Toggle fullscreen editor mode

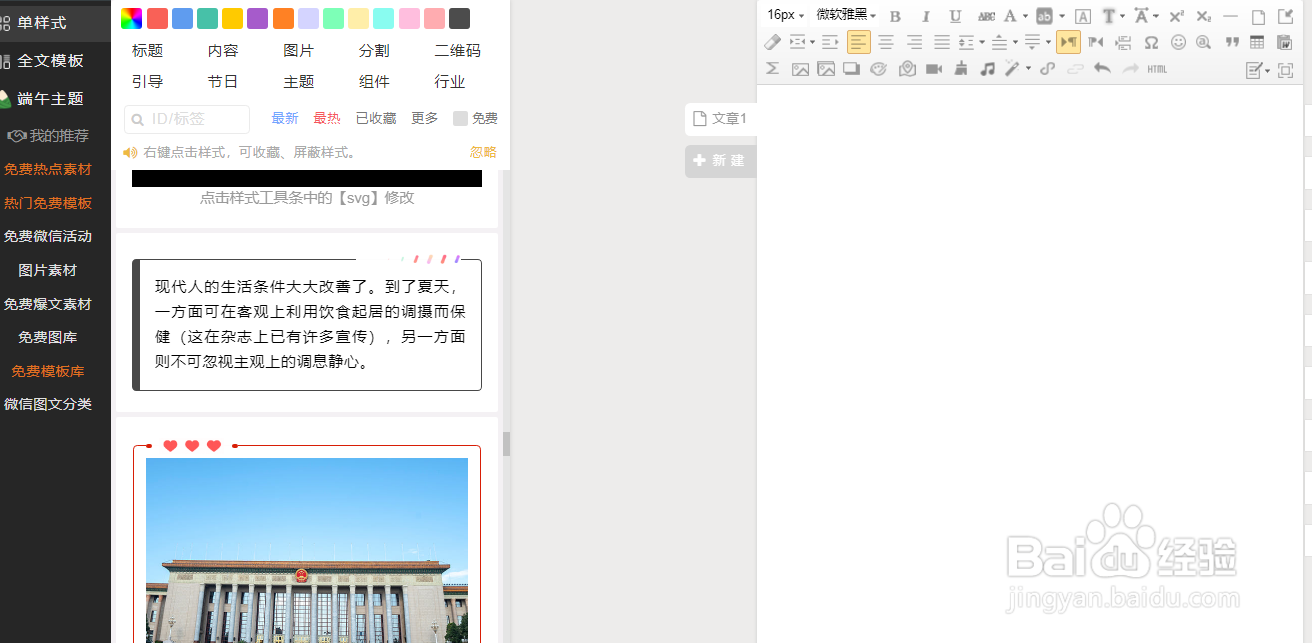pyautogui.click(x=1286, y=70)
